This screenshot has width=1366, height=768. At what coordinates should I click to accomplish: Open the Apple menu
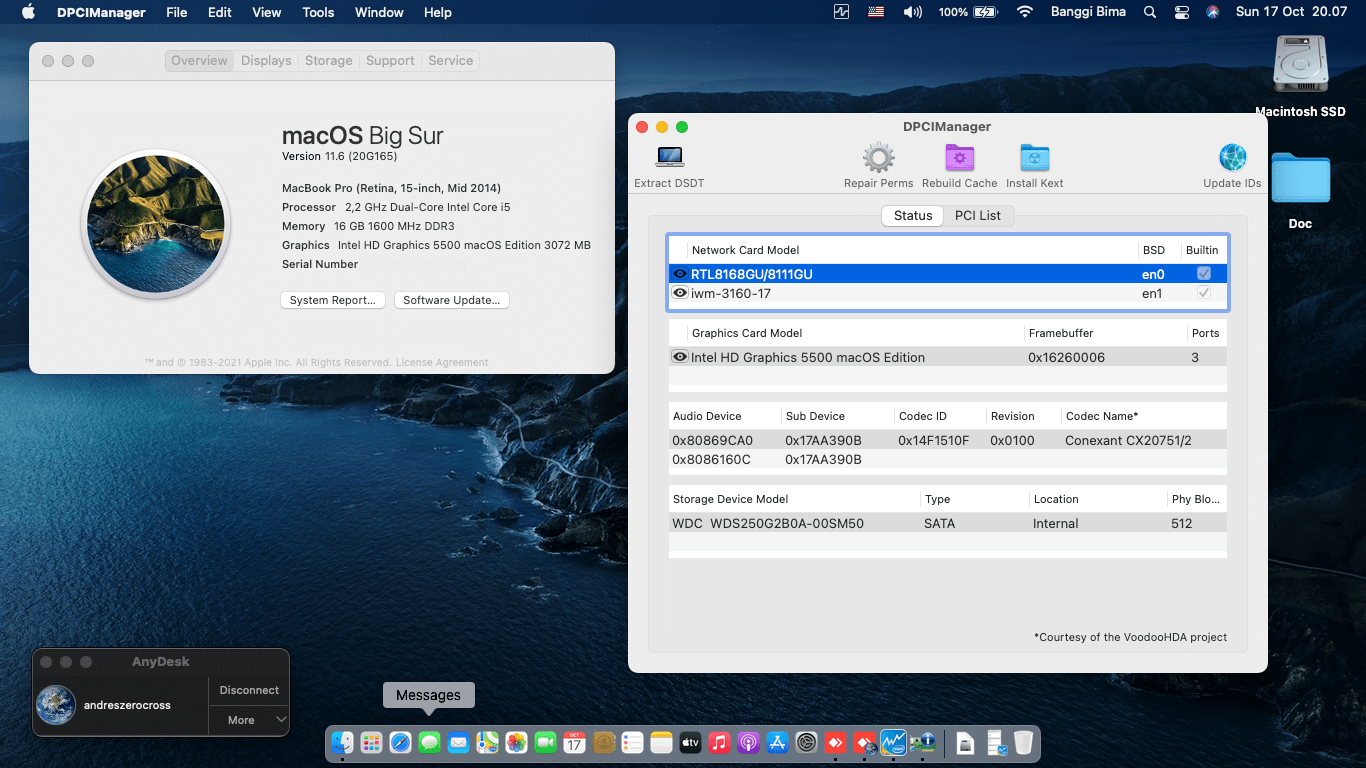click(28, 12)
